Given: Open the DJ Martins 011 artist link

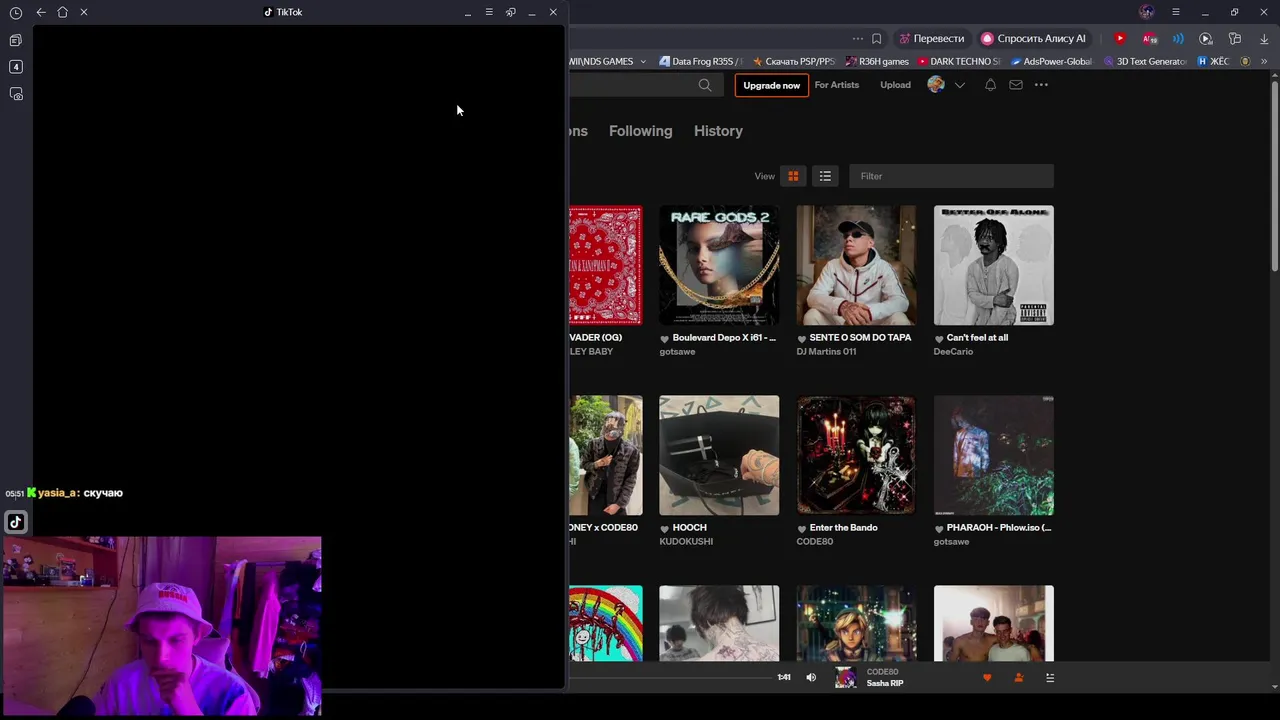Looking at the screenshot, I should coord(826,352).
